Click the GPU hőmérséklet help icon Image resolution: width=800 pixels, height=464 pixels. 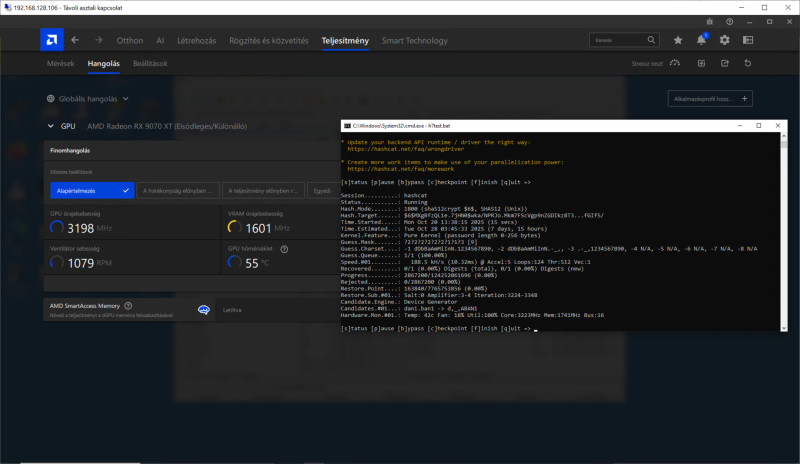coord(284,249)
